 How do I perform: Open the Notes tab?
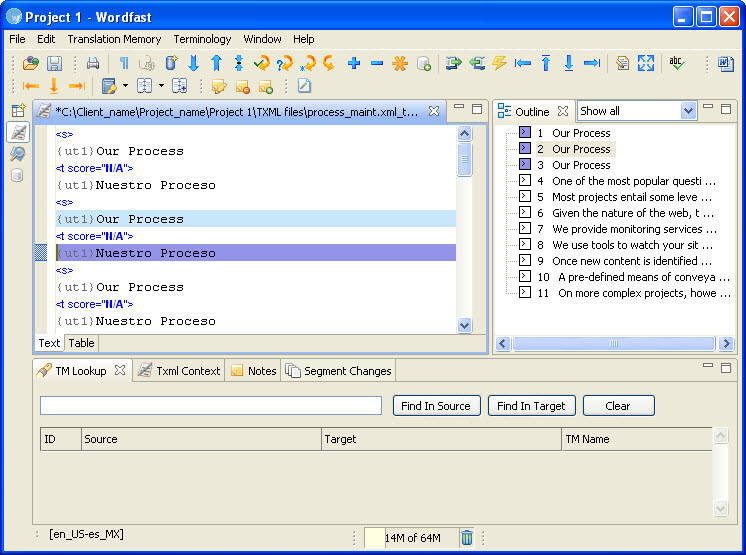(x=253, y=370)
